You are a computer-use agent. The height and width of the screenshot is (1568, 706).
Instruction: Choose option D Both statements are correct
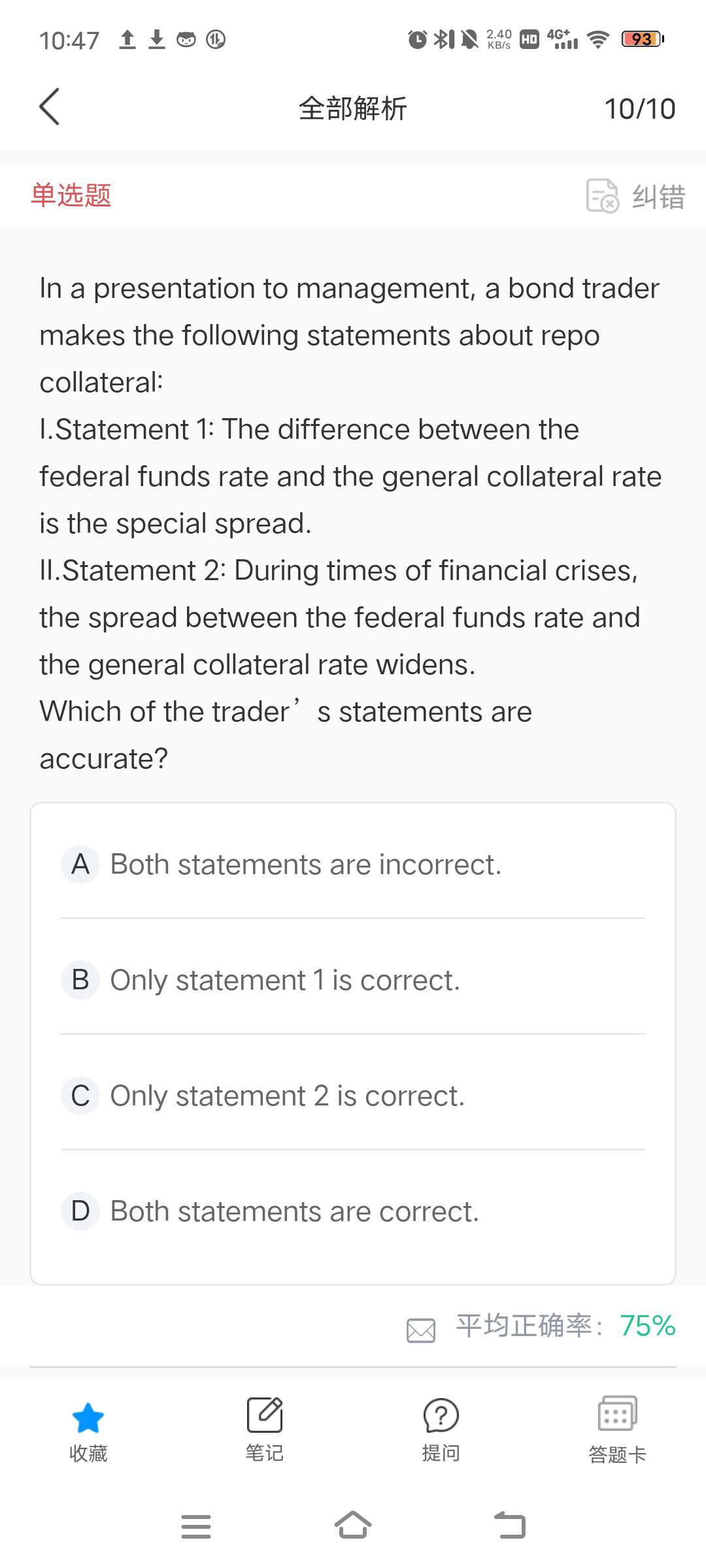point(294,1211)
